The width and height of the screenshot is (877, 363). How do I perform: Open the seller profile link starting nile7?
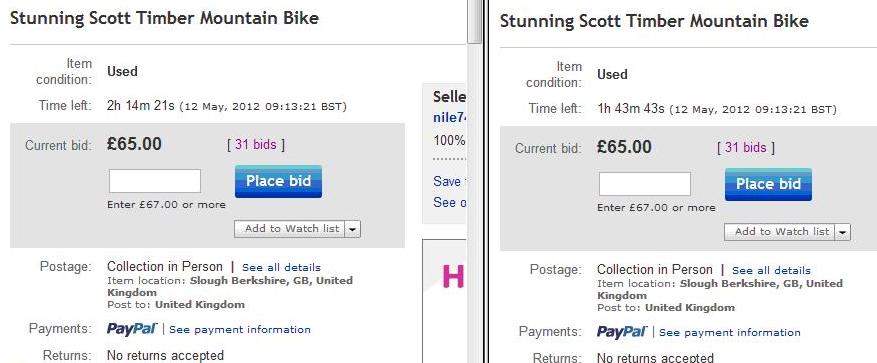[x=449, y=118]
